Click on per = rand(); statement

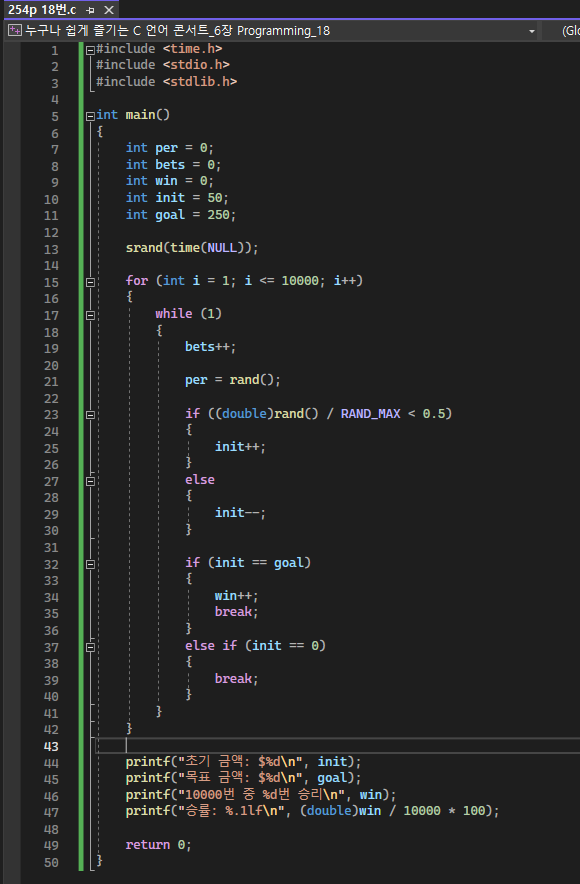232,380
